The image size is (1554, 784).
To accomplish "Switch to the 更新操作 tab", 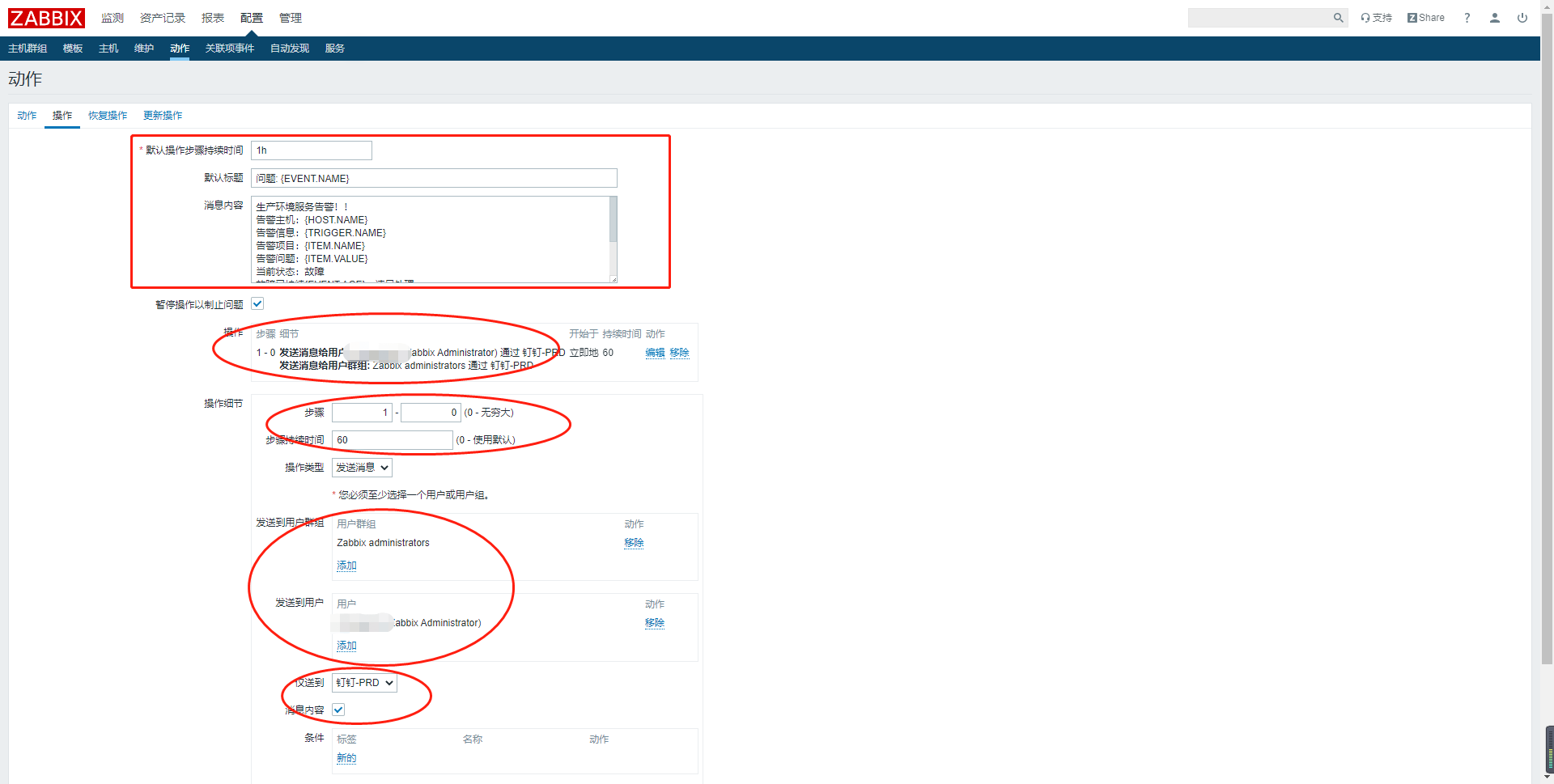I will point(163,116).
